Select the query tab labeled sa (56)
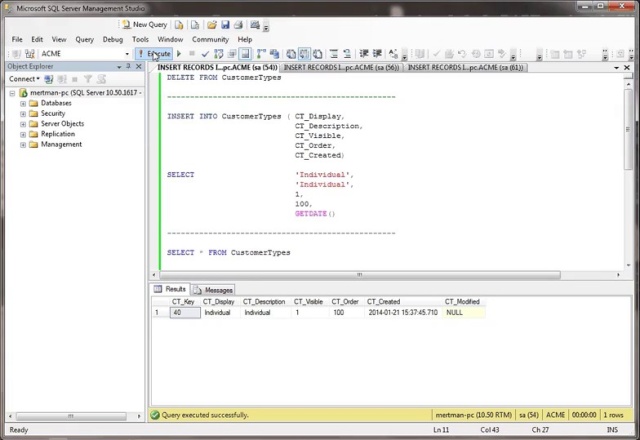 pyautogui.click(x=341, y=67)
